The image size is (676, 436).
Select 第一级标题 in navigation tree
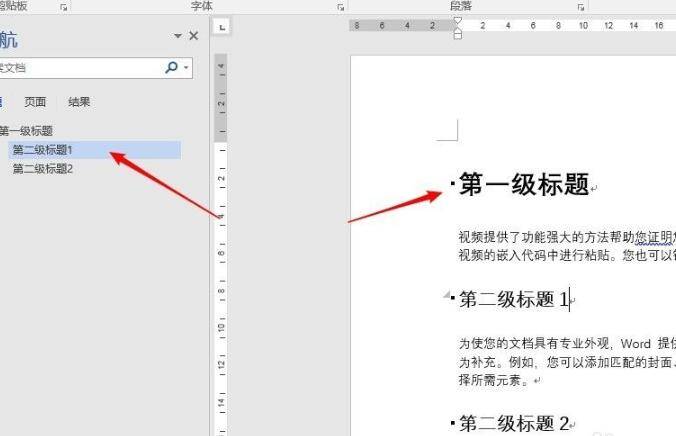point(26,131)
